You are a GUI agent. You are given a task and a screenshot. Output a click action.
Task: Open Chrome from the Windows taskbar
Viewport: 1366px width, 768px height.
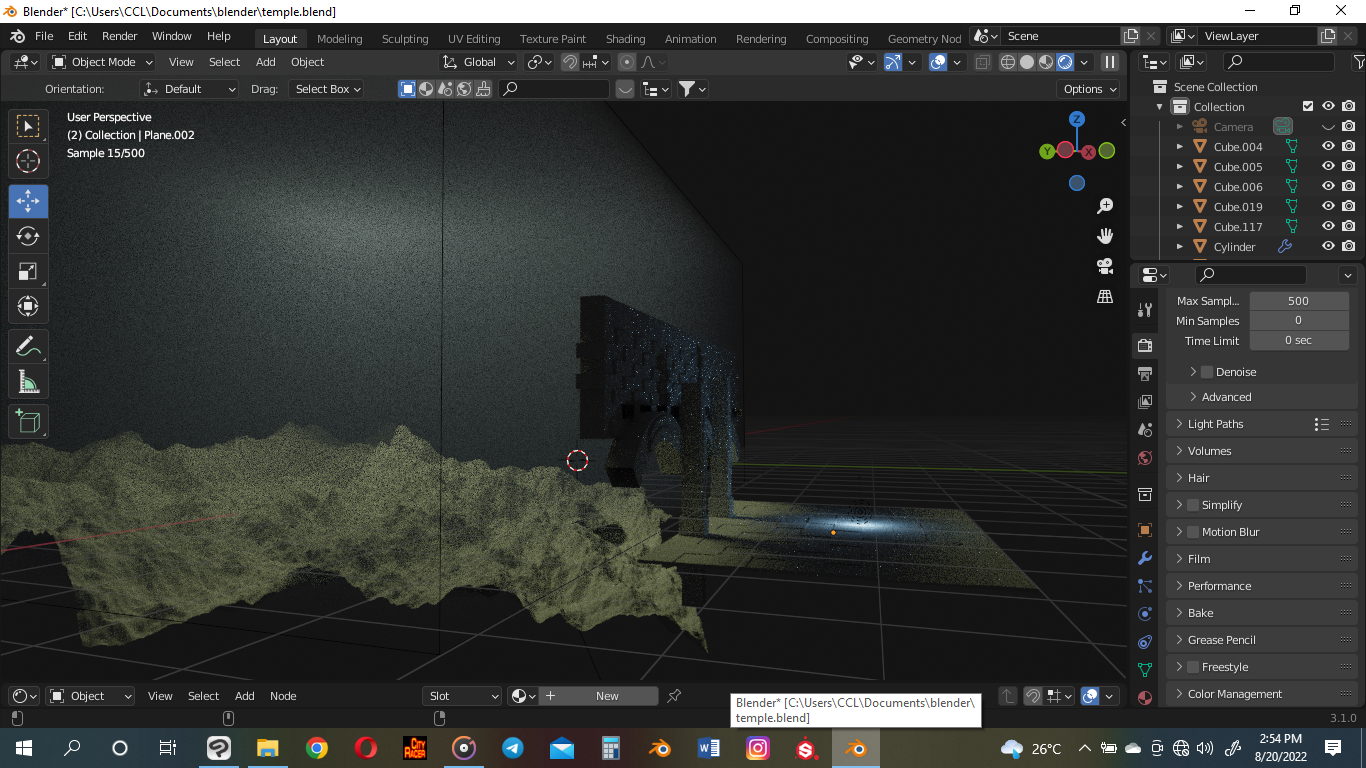click(316, 748)
